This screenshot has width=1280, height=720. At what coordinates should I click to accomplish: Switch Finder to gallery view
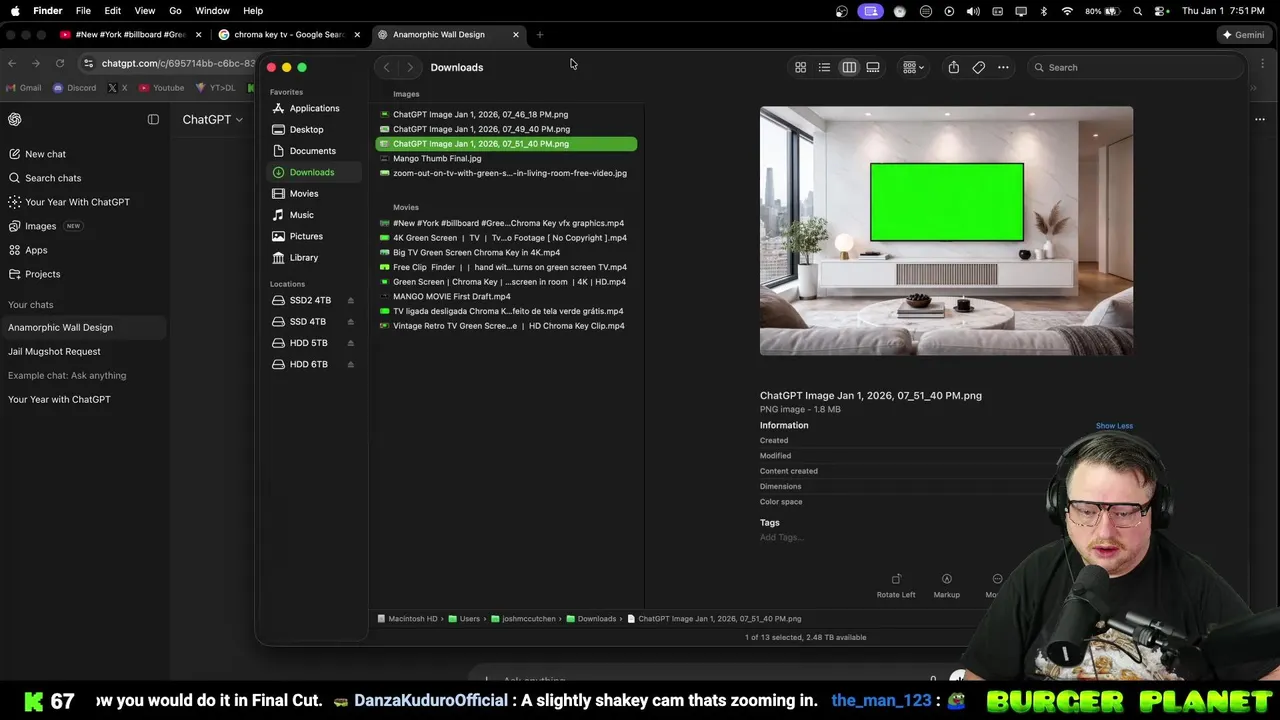click(873, 67)
